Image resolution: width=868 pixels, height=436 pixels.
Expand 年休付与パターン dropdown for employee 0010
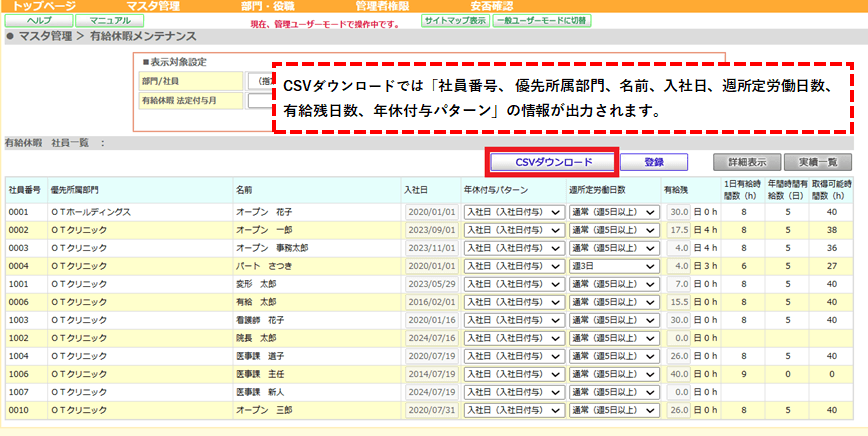[x=514, y=411]
